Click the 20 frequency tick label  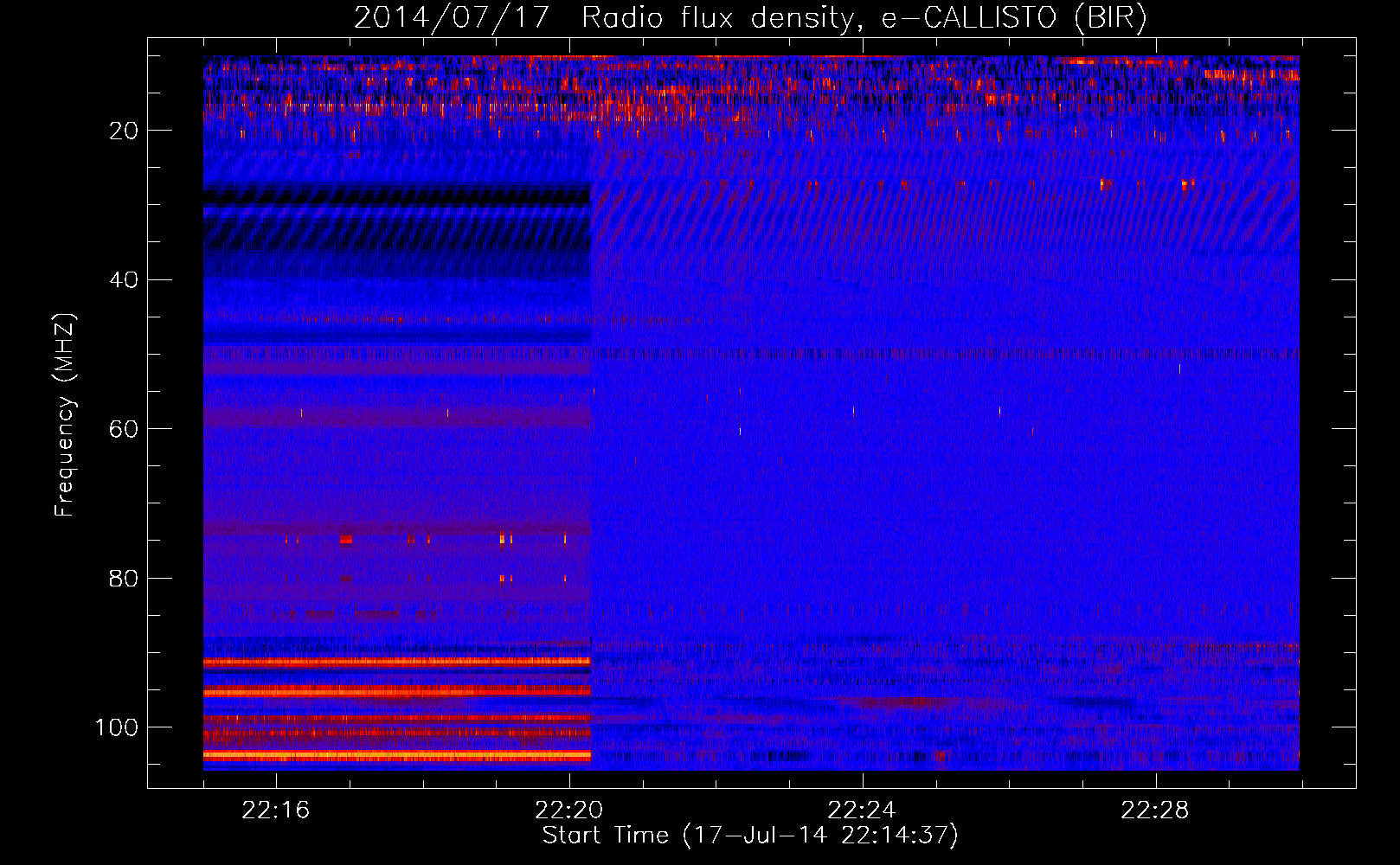point(124,131)
